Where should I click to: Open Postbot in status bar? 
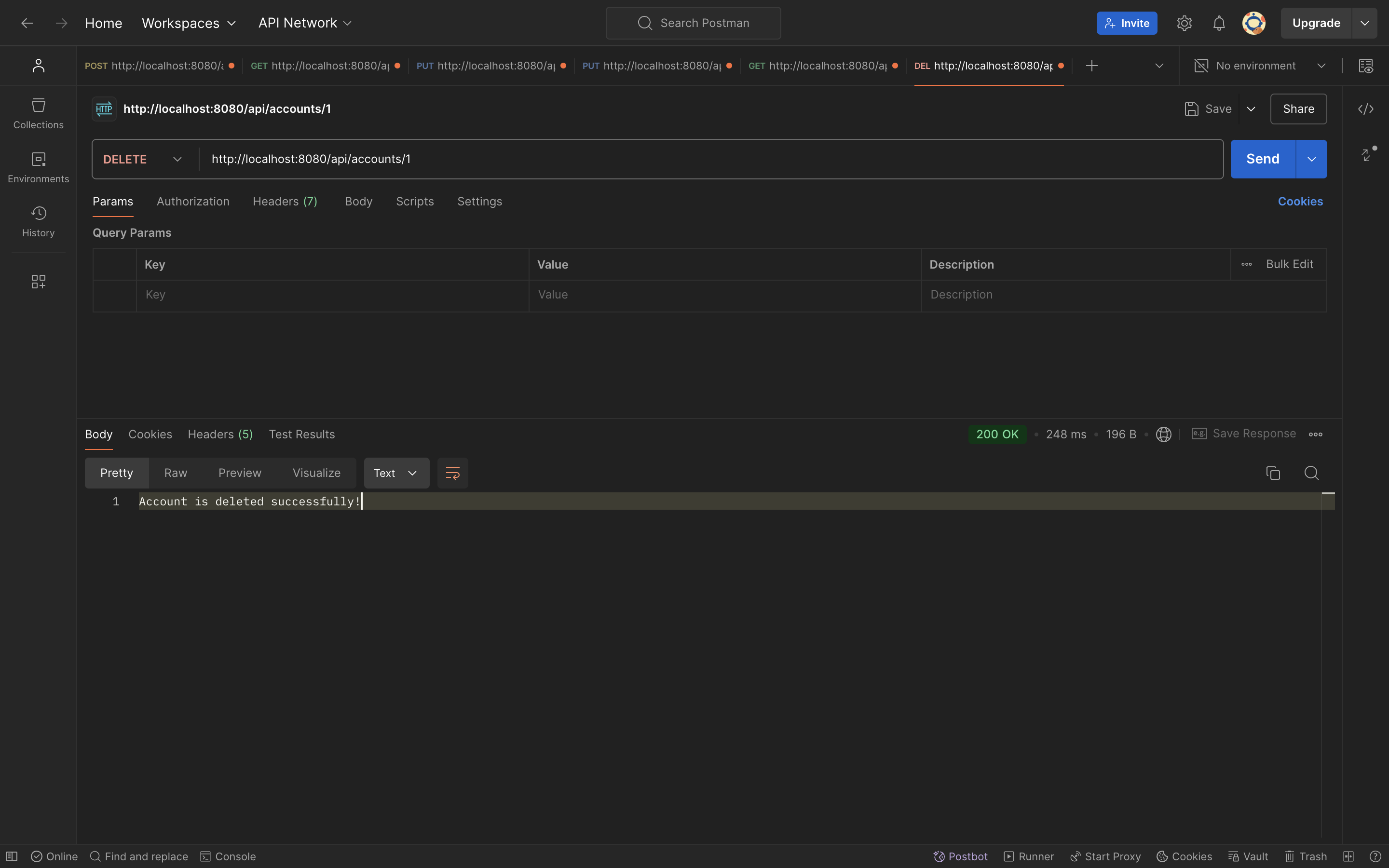click(x=960, y=856)
